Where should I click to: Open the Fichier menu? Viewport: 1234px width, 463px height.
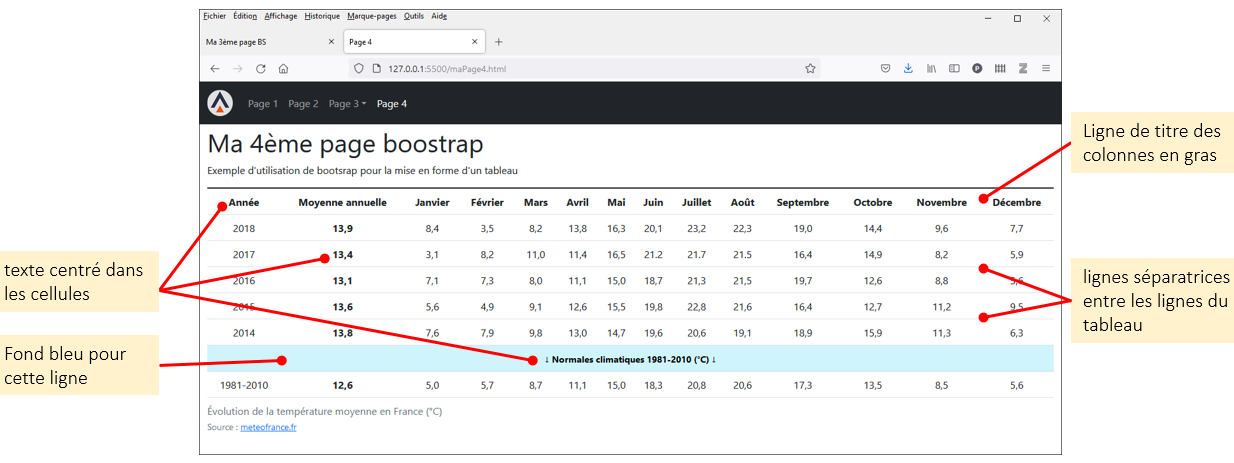(x=214, y=16)
